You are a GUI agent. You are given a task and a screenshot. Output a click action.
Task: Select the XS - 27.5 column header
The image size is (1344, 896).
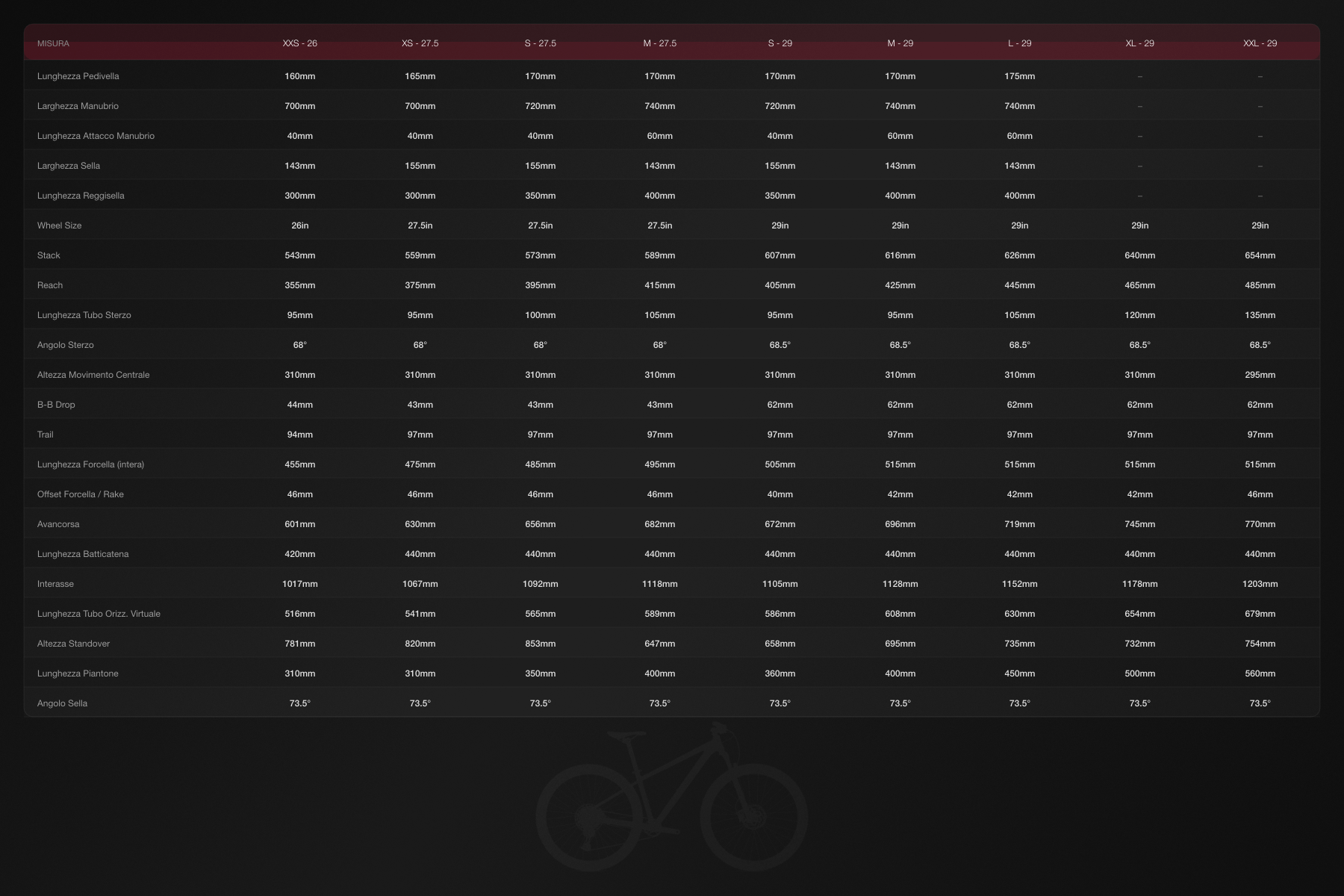point(420,43)
